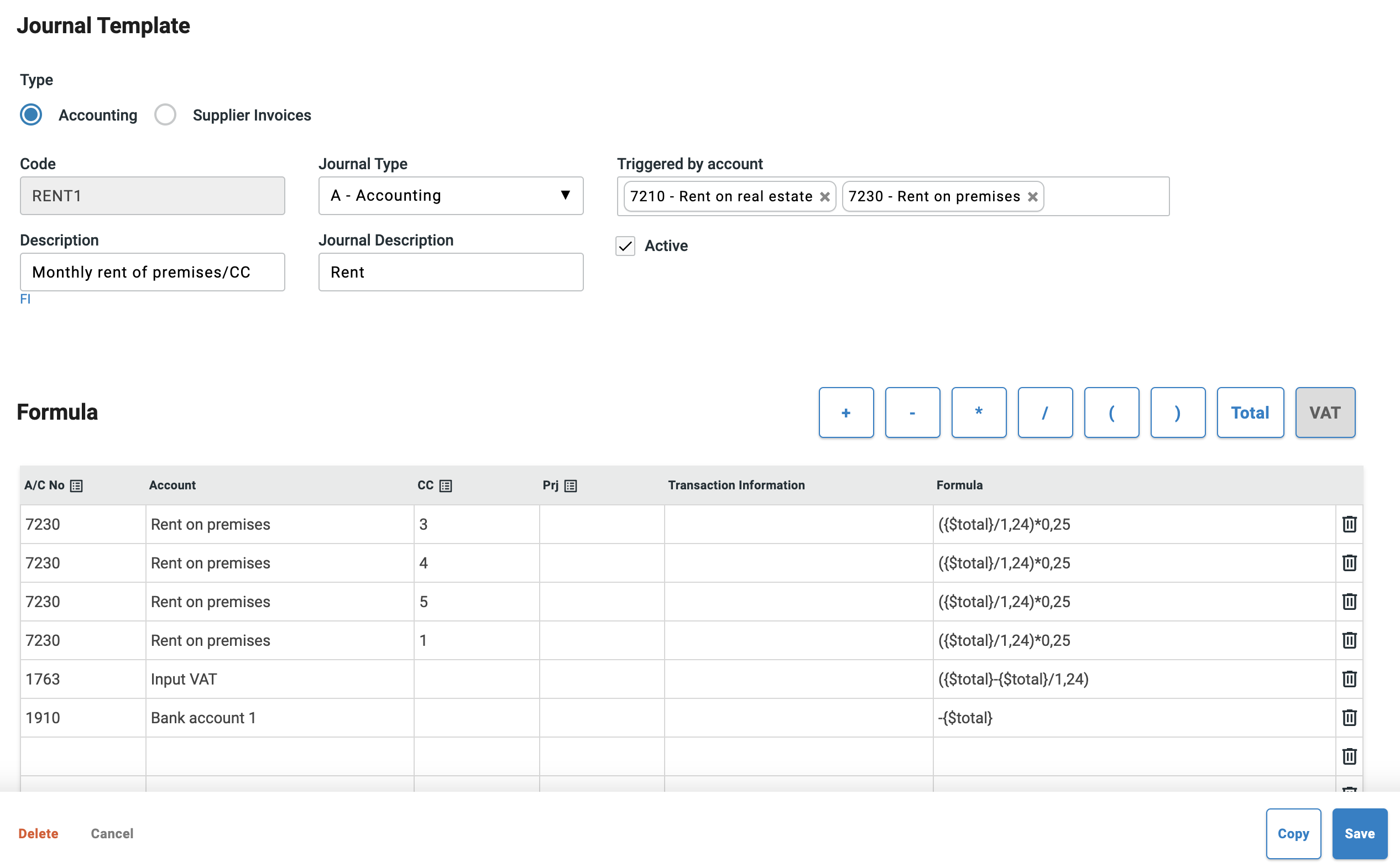The image size is (1400, 867).
Task: Insert Total variable into formula
Action: tap(1250, 412)
